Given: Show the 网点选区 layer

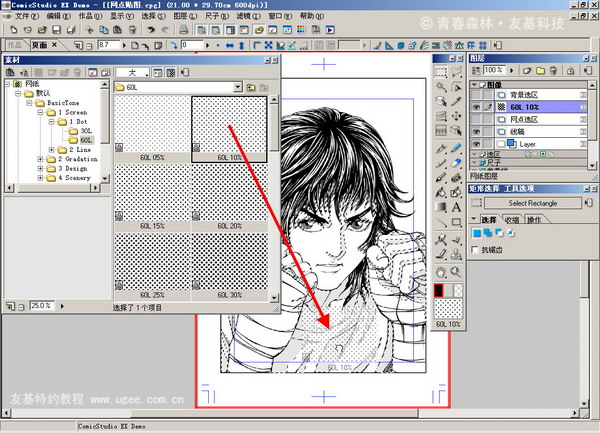Looking at the screenshot, I should [476, 119].
